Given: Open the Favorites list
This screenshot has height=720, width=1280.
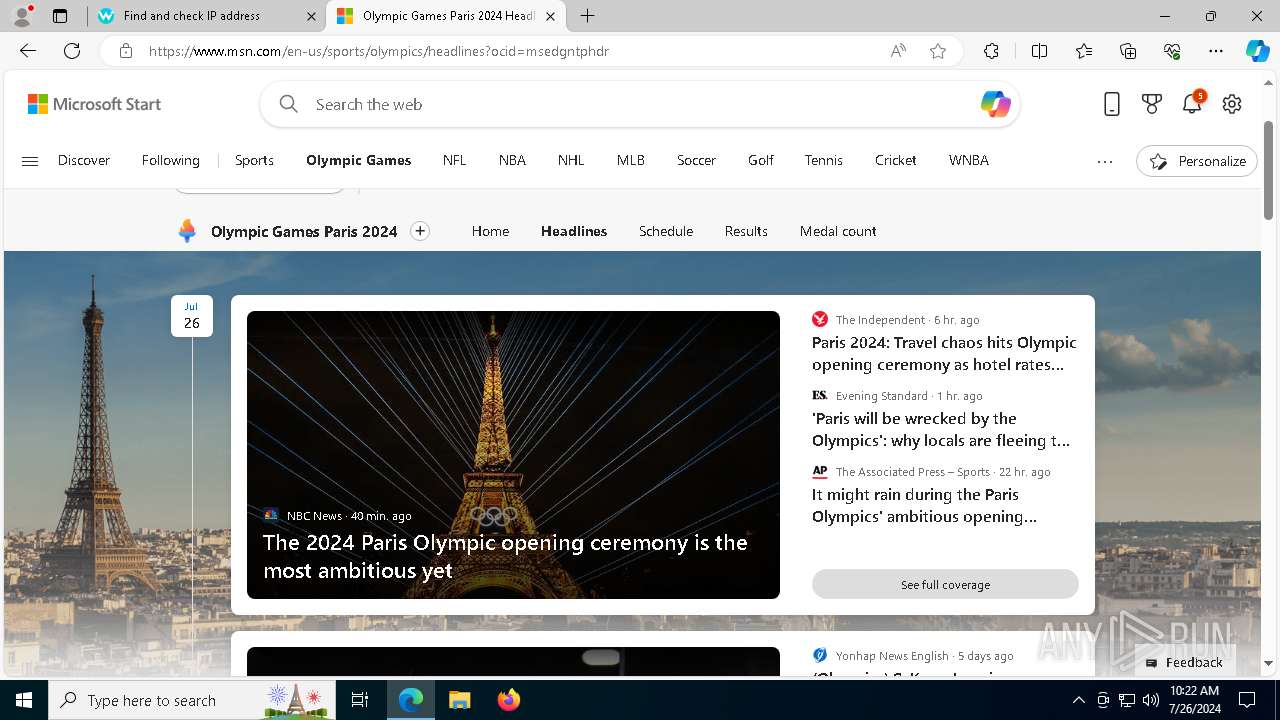Looking at the screenshot, I should pyautogui.click(x=1084, y=51).
